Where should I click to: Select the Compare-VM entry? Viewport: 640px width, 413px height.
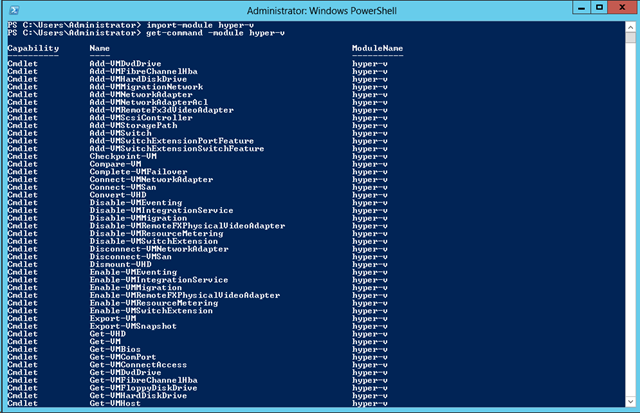click(x=116, y=164)
